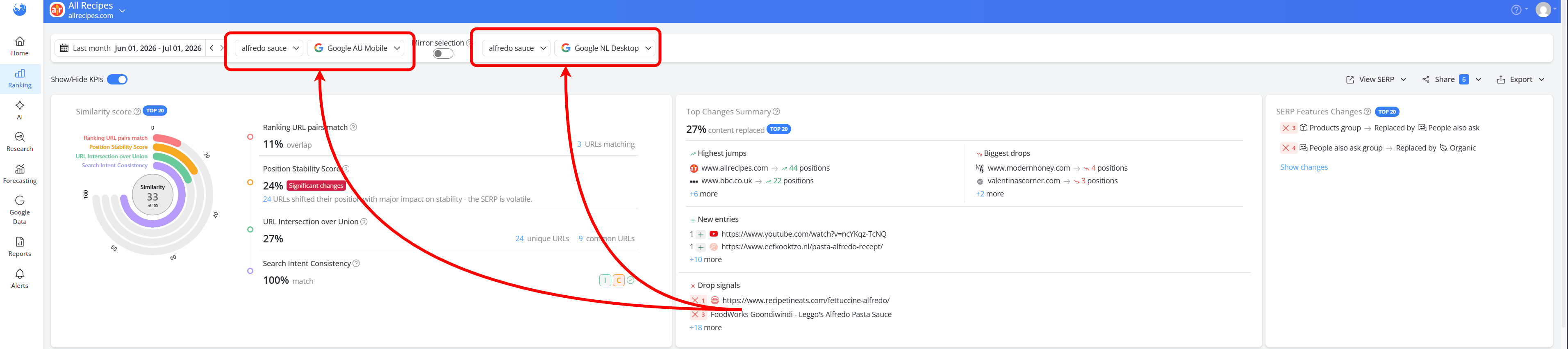This screenshot has width=1568, height=349.
Task: Click help icon next to Top Changes Summary
Action: pos(776,112)
